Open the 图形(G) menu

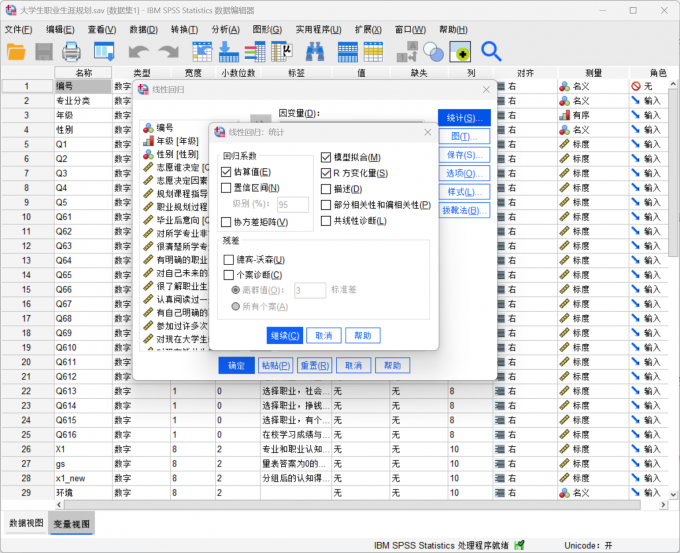(267, 29)
